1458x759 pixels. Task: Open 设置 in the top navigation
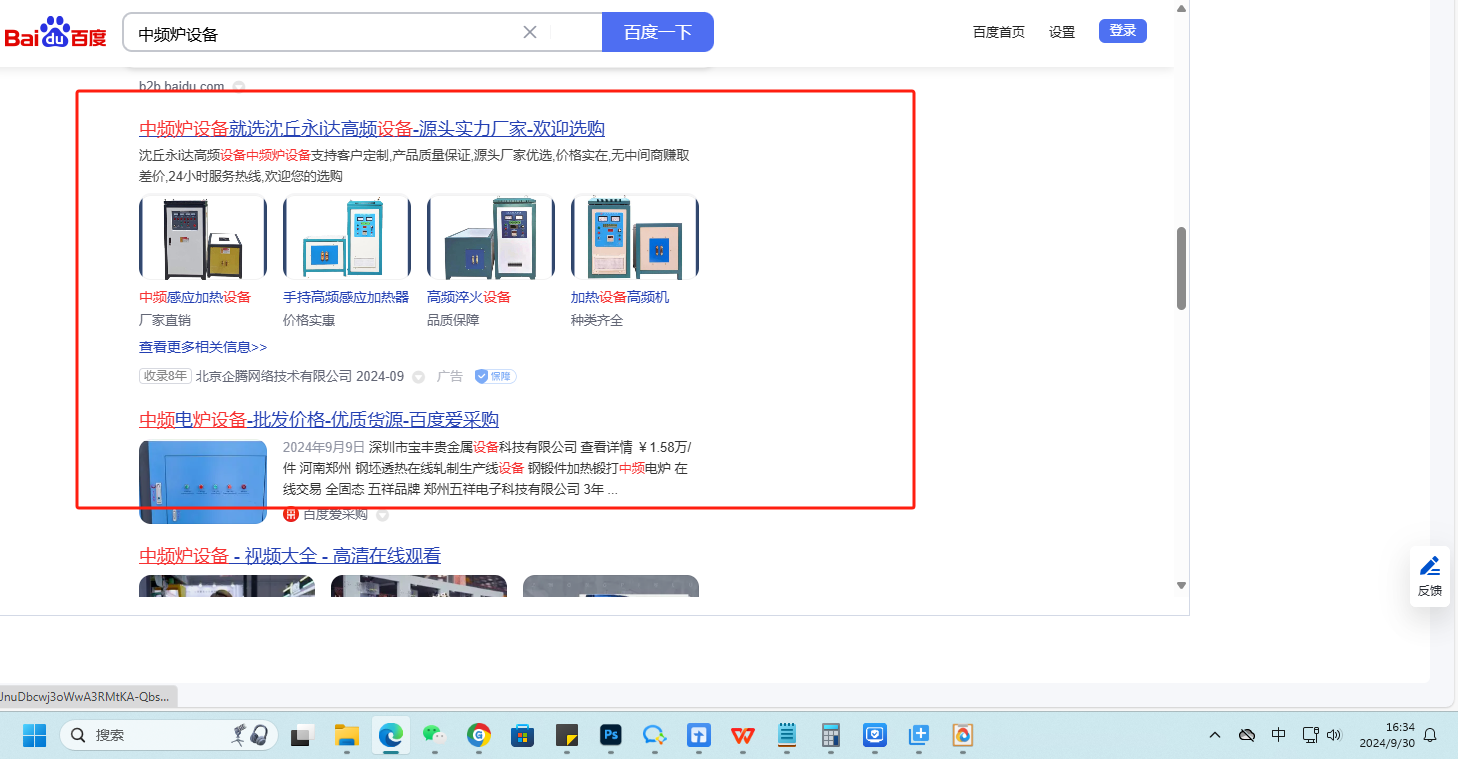pyautogui.click(x=1062, y=32)
